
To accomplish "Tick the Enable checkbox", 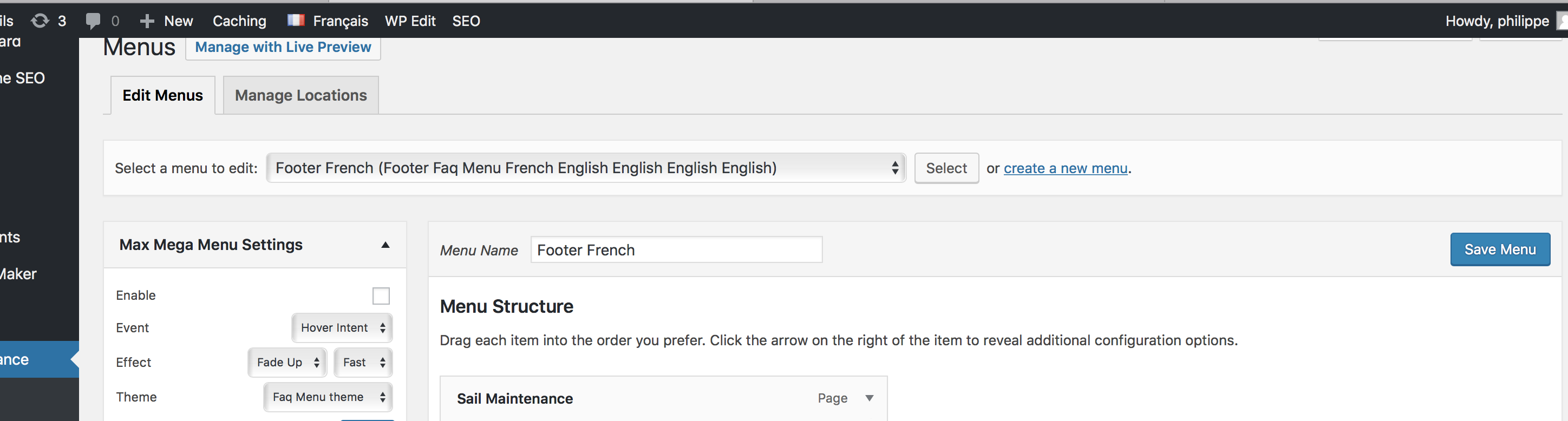I will (381, 295).
